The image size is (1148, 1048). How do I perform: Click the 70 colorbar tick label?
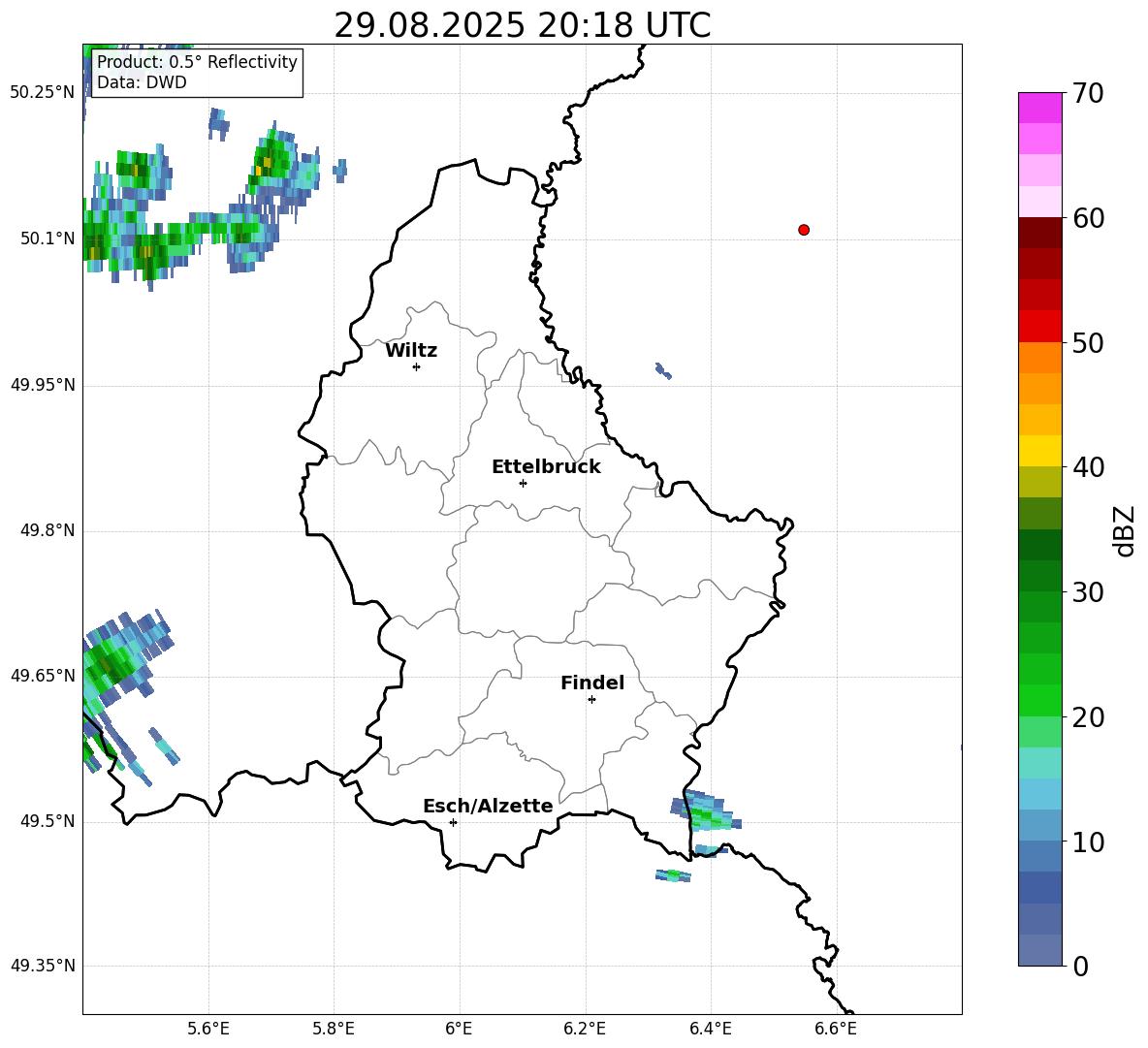[x=1088, y=93]
